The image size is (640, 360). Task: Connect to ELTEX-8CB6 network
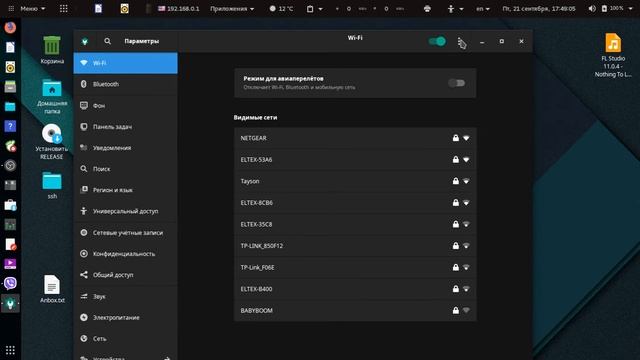[355, 203]
